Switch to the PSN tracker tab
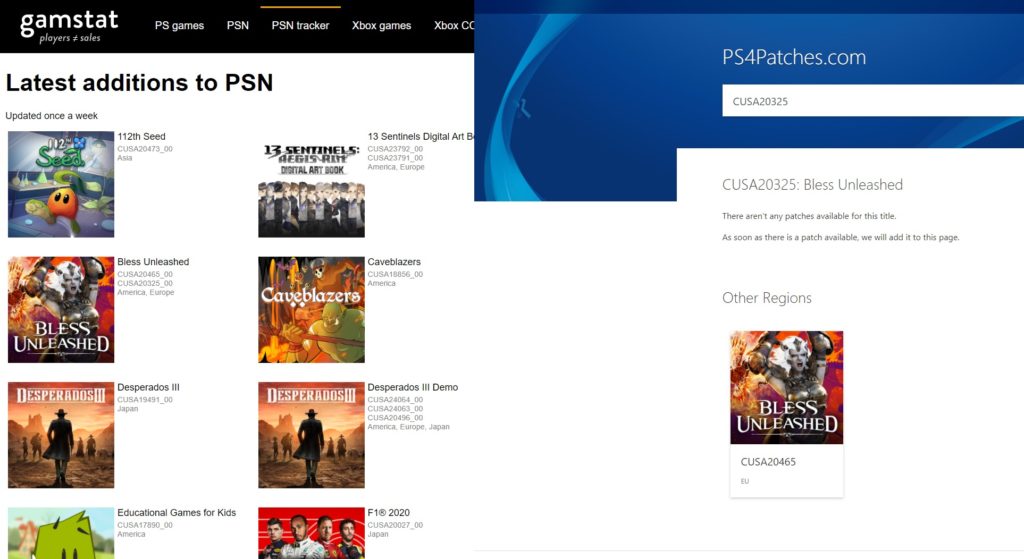The width and height of the screenshot is (1024, 559). tap(300, 25)
